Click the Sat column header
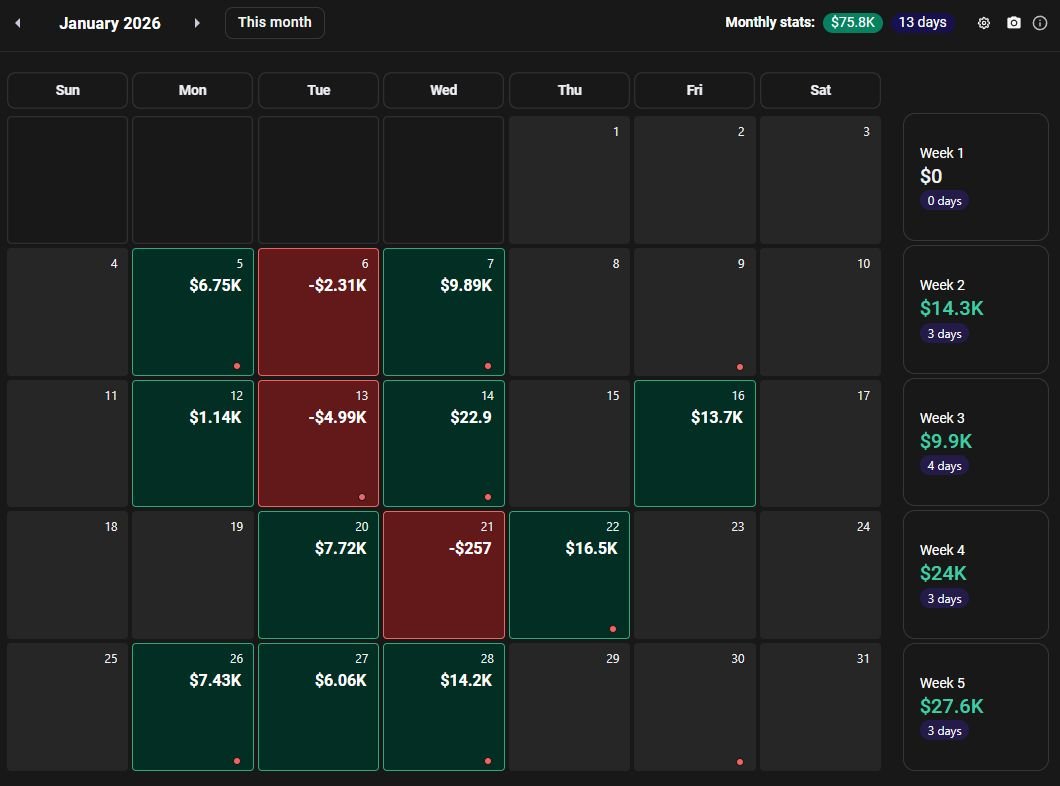Screen dimensions: 1060x786 click(x=820, y=90)
